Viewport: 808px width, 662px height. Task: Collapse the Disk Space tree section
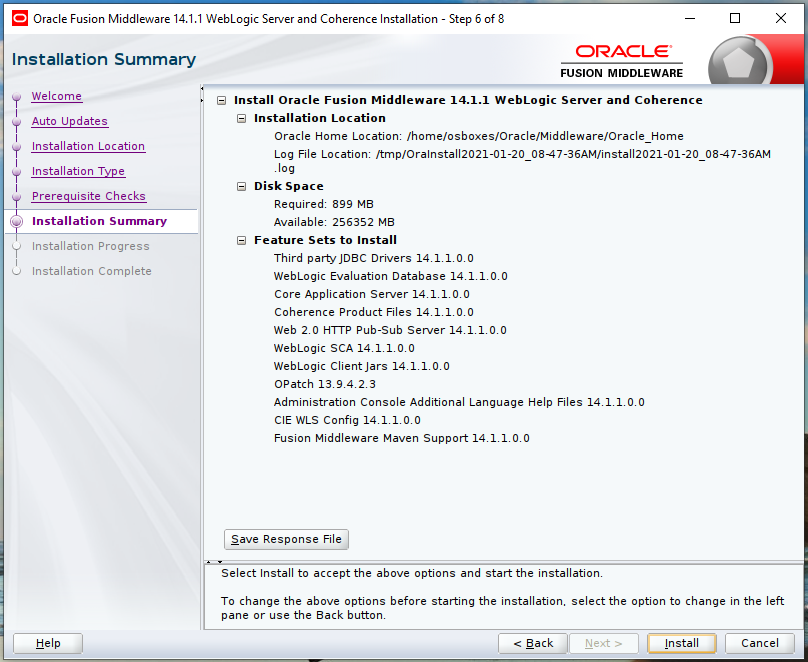[241, 186]
